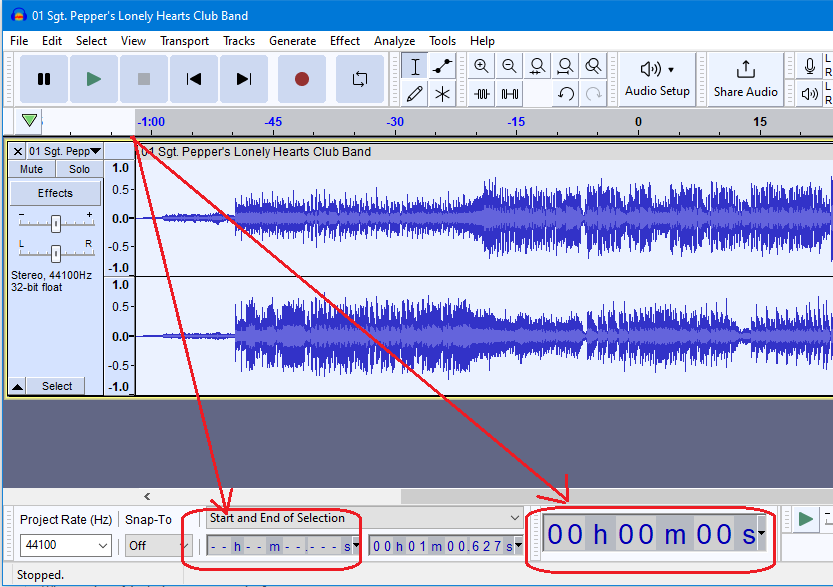
Task: Skip to end of the project
Action: (244, 79)
